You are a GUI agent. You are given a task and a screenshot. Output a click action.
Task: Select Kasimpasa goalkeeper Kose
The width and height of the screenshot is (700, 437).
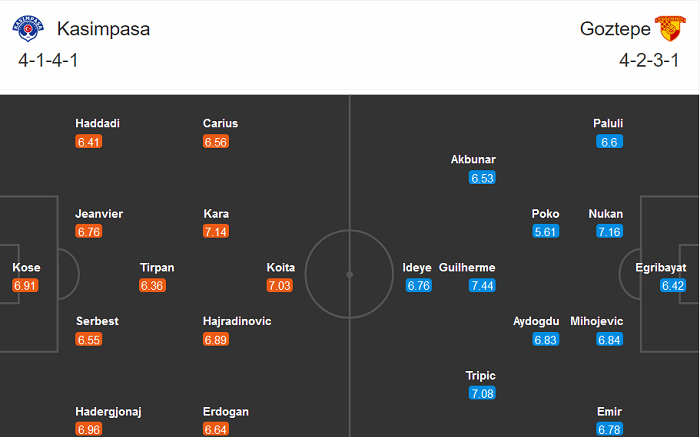pos(26,267)
